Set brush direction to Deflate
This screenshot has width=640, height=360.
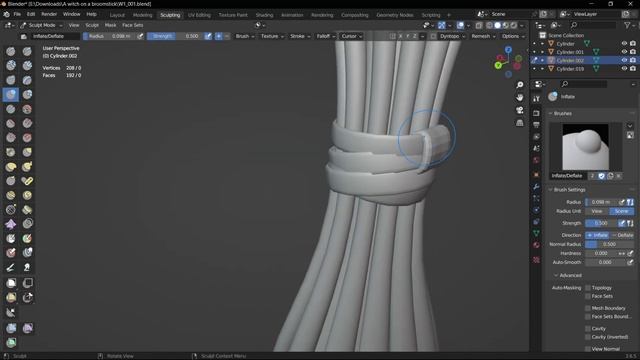point(622,236)
